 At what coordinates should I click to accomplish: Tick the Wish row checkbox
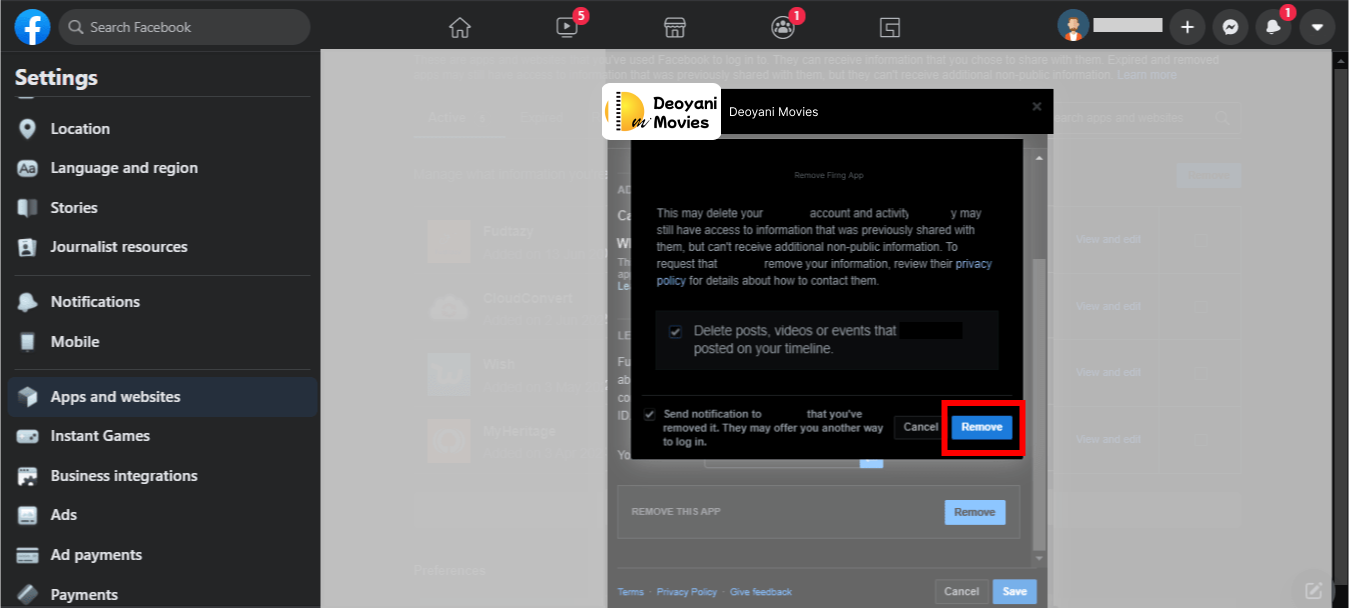pyautogui.click(x=1200, y=373)
